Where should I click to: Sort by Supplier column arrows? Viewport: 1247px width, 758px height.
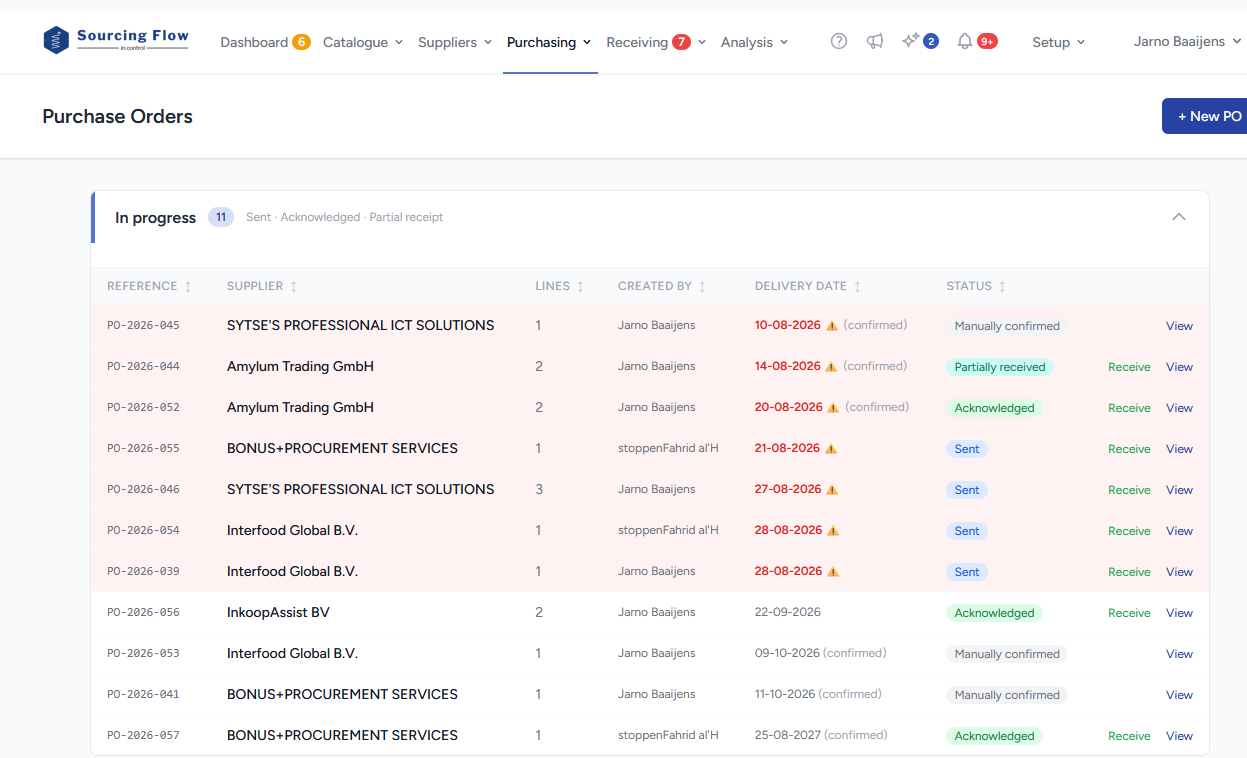[x=293, y=286]
